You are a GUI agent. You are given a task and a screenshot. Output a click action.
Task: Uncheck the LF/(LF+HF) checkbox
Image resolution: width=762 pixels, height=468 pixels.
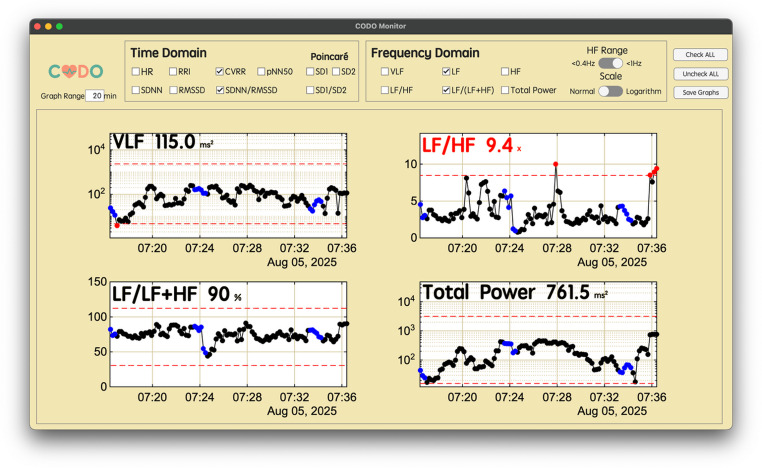[x=446, y=90]
